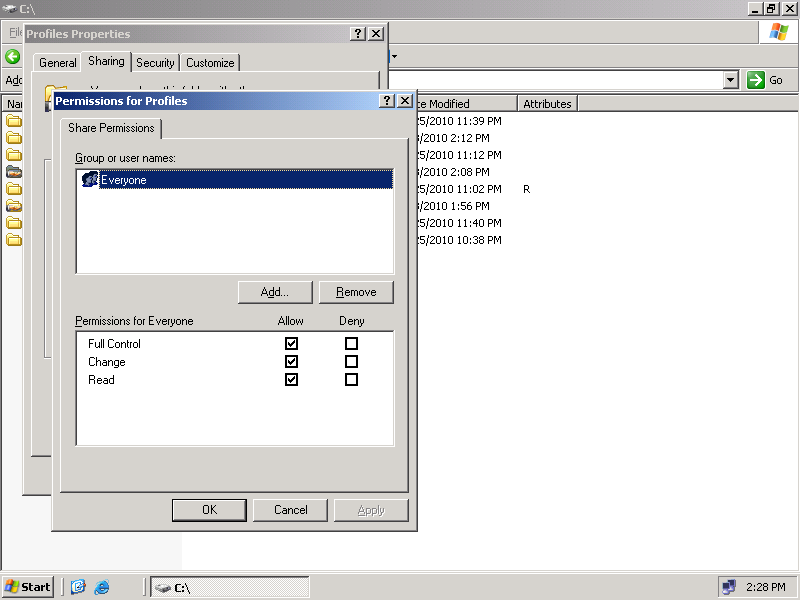Open the toolbar options dropdown arrow

[x=394, y=56]
